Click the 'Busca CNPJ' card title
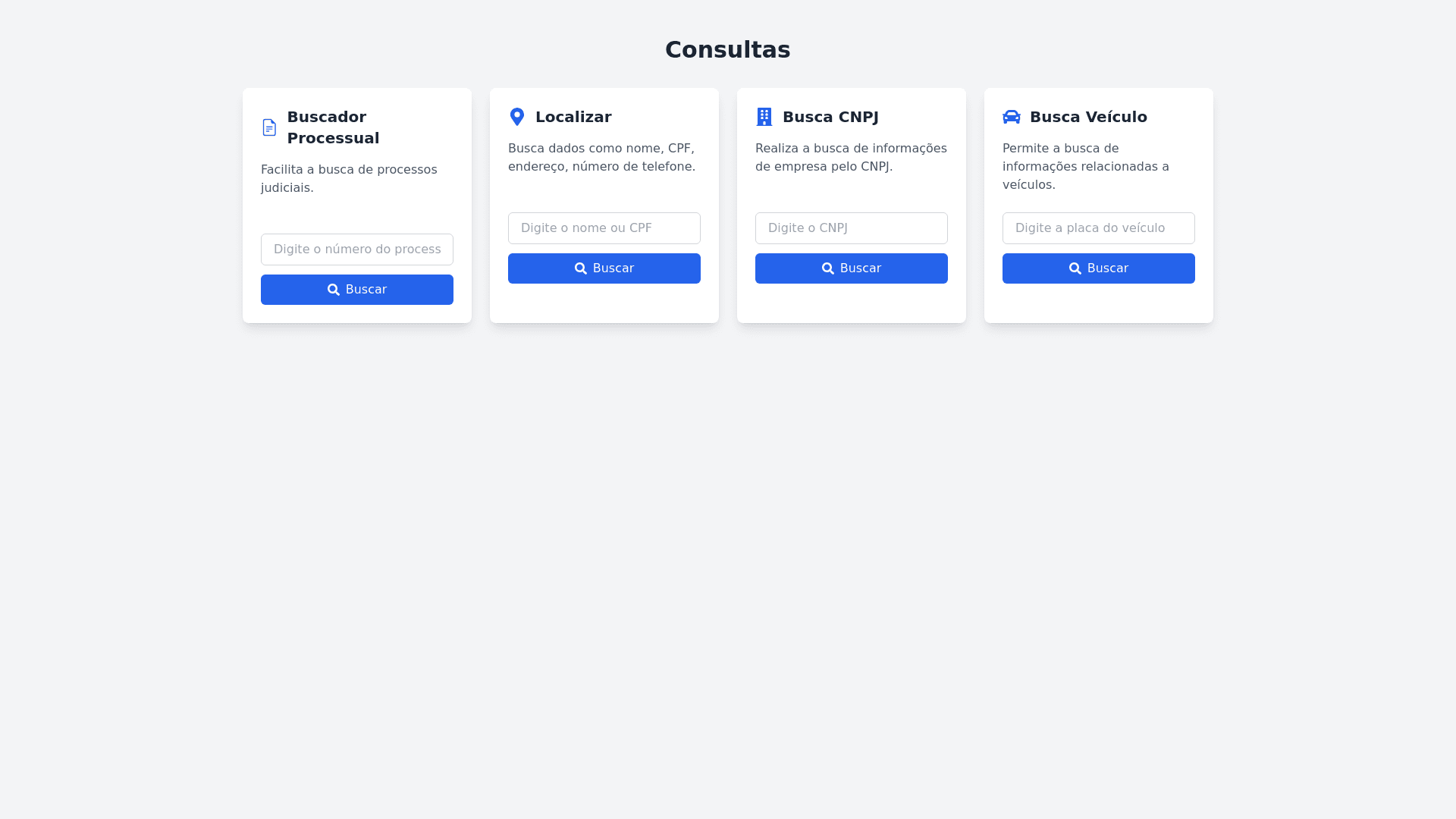Screen dimensions: 1456x819 [x=830, y=117]
